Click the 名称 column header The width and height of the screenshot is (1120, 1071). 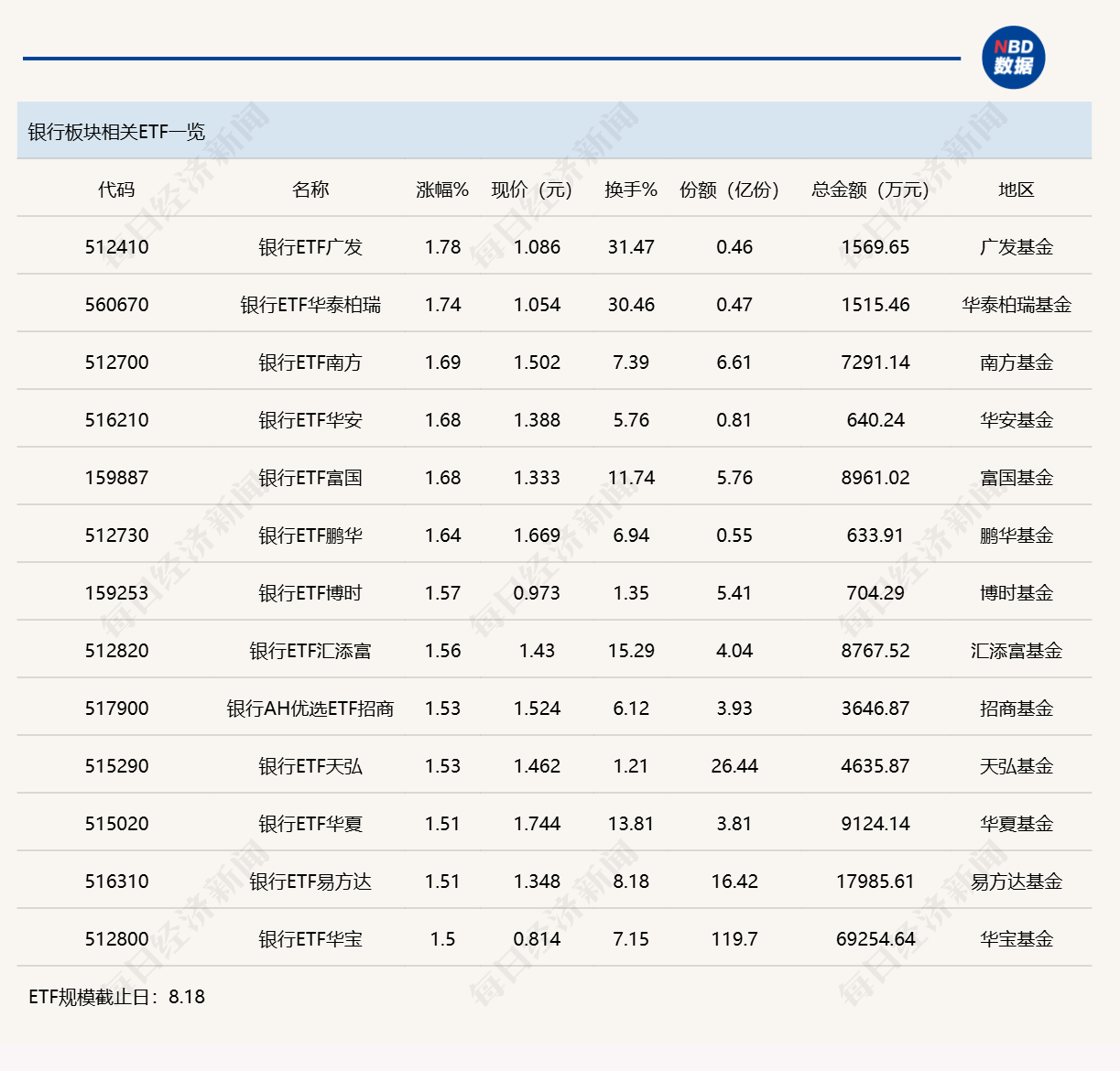click(310, 189)
